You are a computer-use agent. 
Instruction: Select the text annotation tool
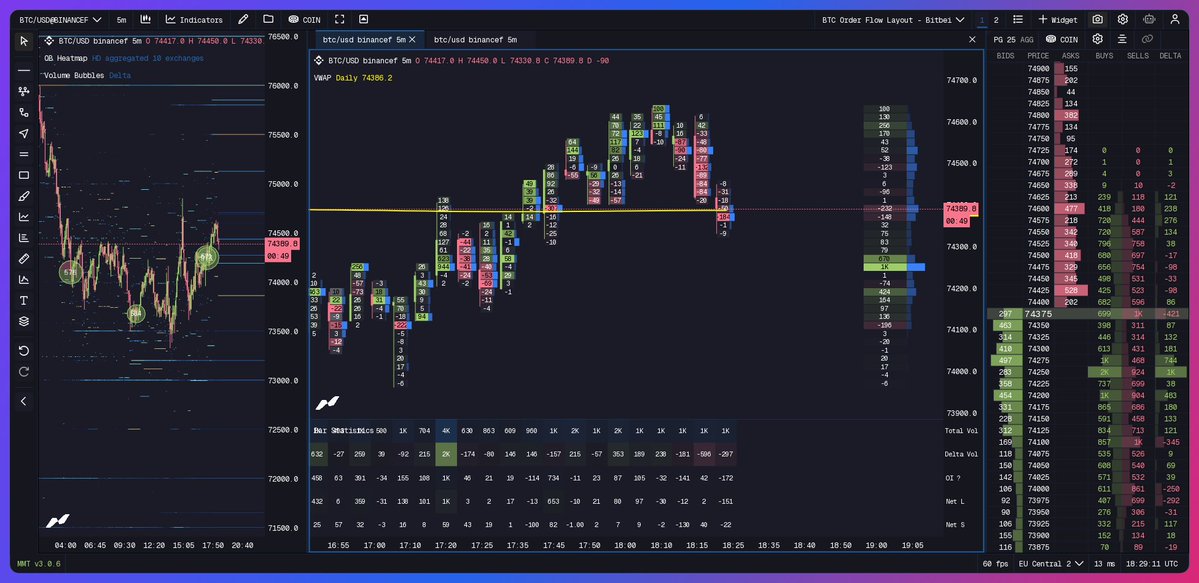click(24, 300)
